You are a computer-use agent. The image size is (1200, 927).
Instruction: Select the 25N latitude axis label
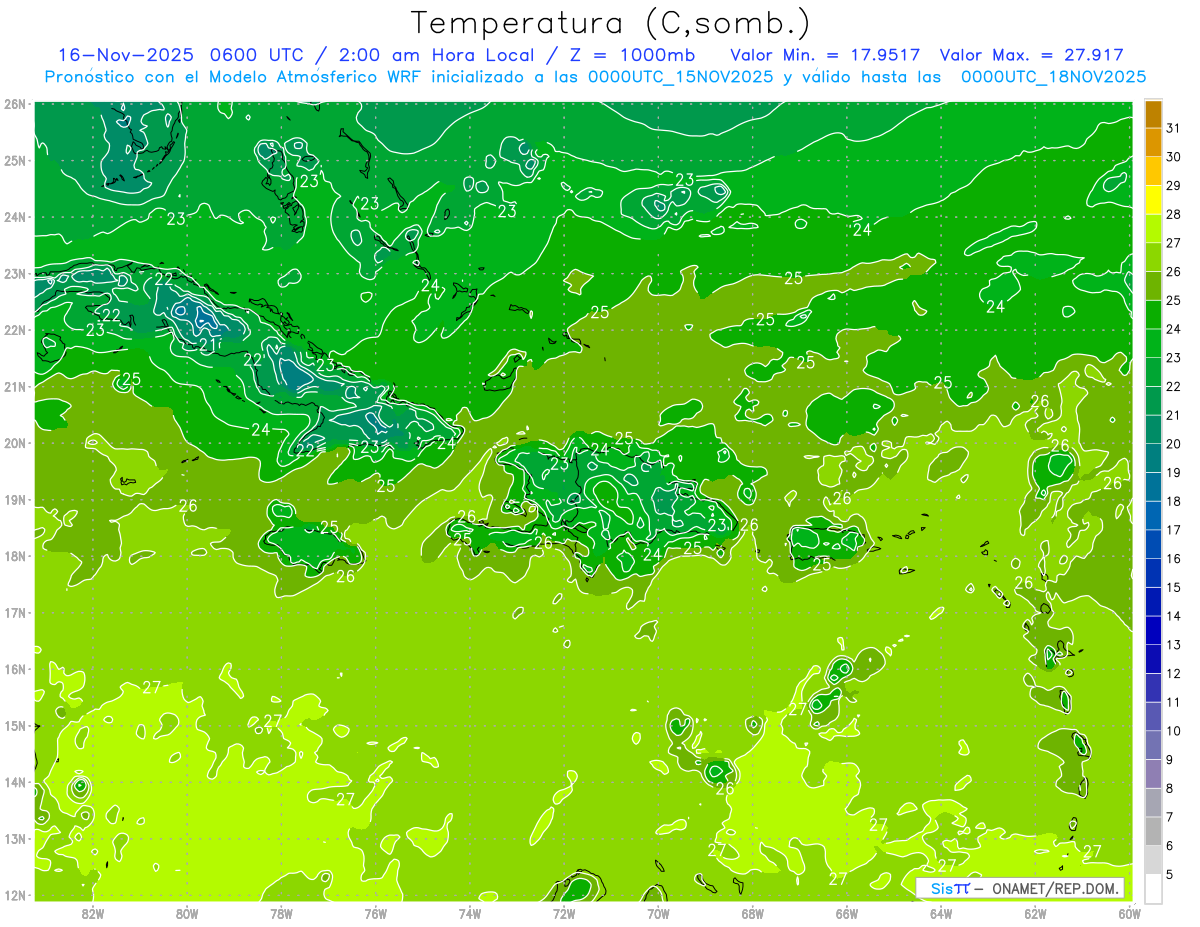click(x=15, y=161)
